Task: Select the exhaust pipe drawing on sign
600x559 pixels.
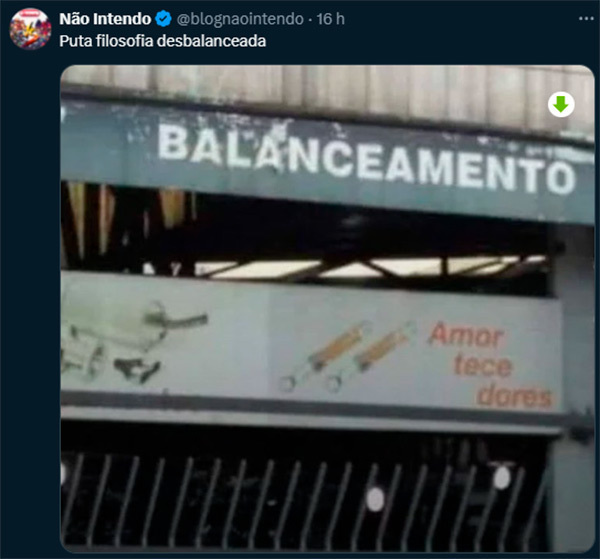Action: (134, 342)
